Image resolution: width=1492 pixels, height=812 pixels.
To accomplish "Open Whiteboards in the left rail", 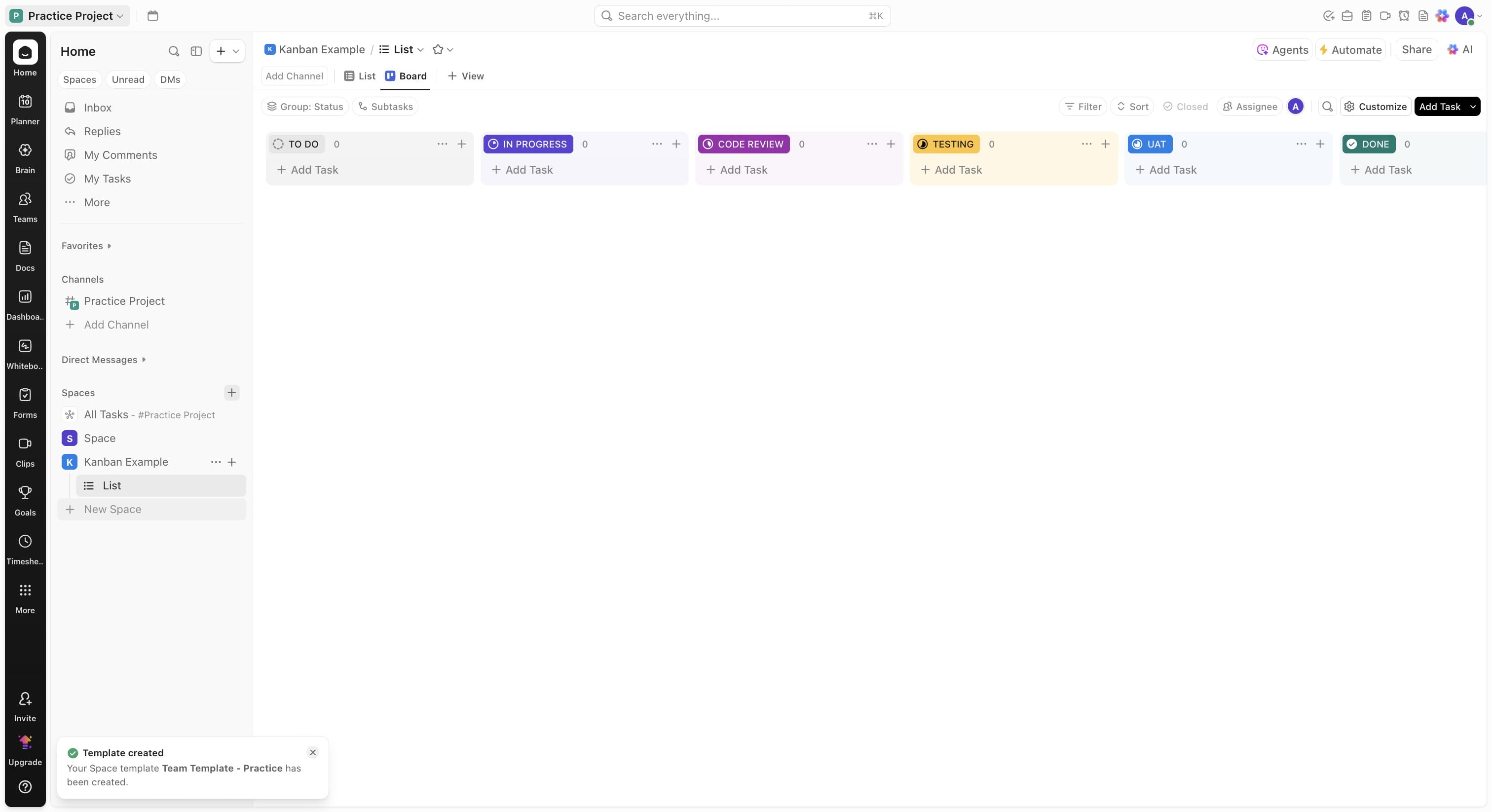I will tap(25, 354).
